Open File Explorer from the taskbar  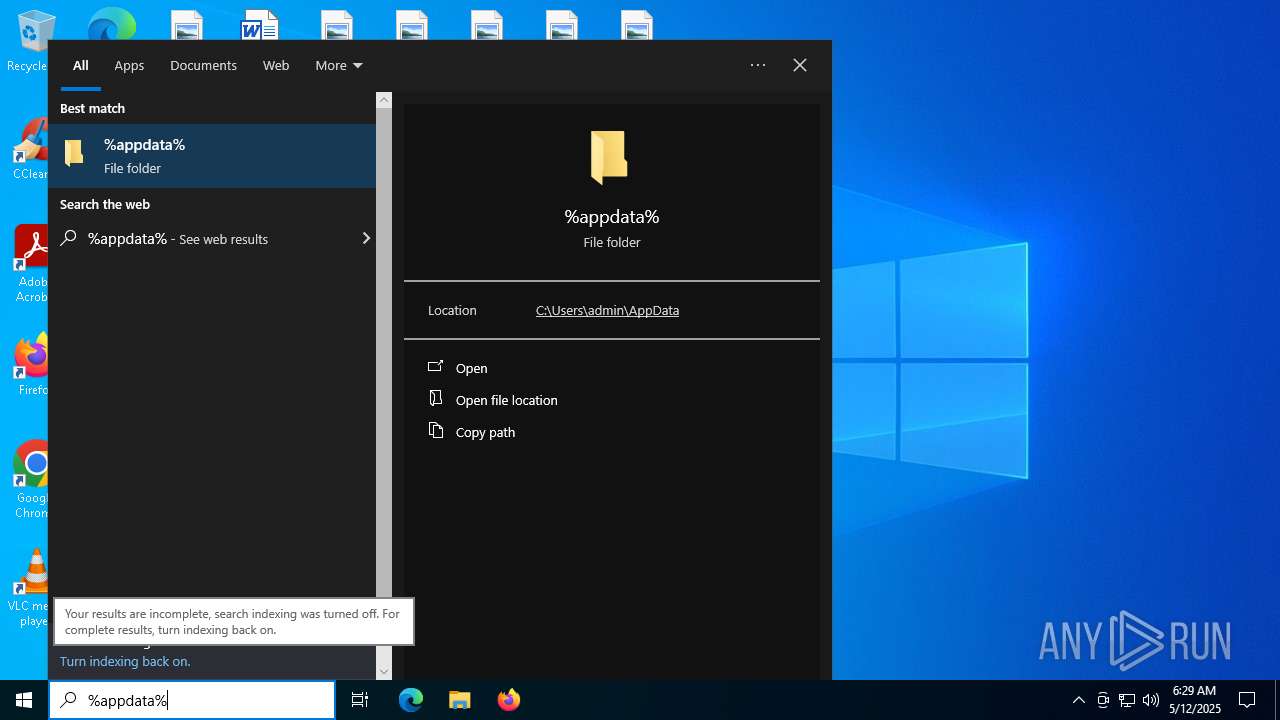click(x=459, y=700)
